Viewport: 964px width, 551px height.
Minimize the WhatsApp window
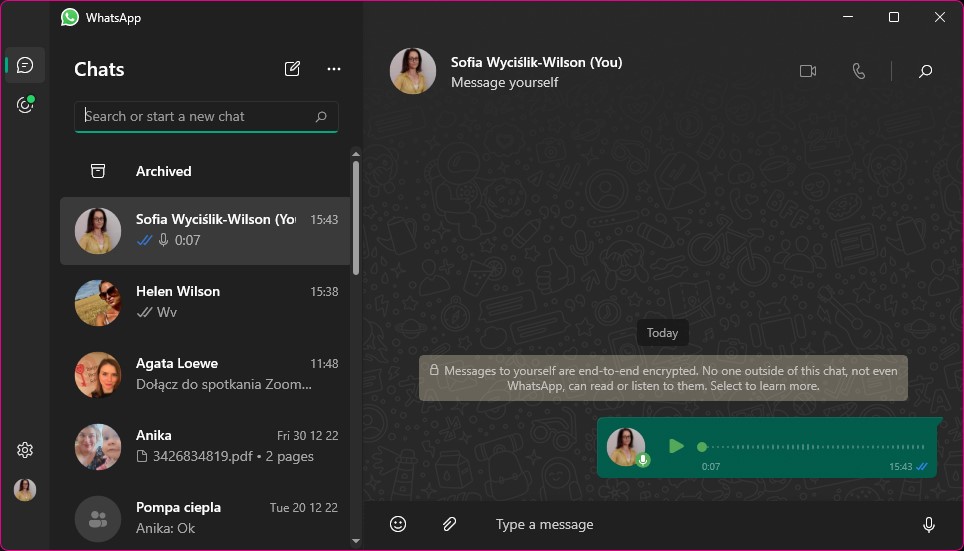tap(848, 17)
